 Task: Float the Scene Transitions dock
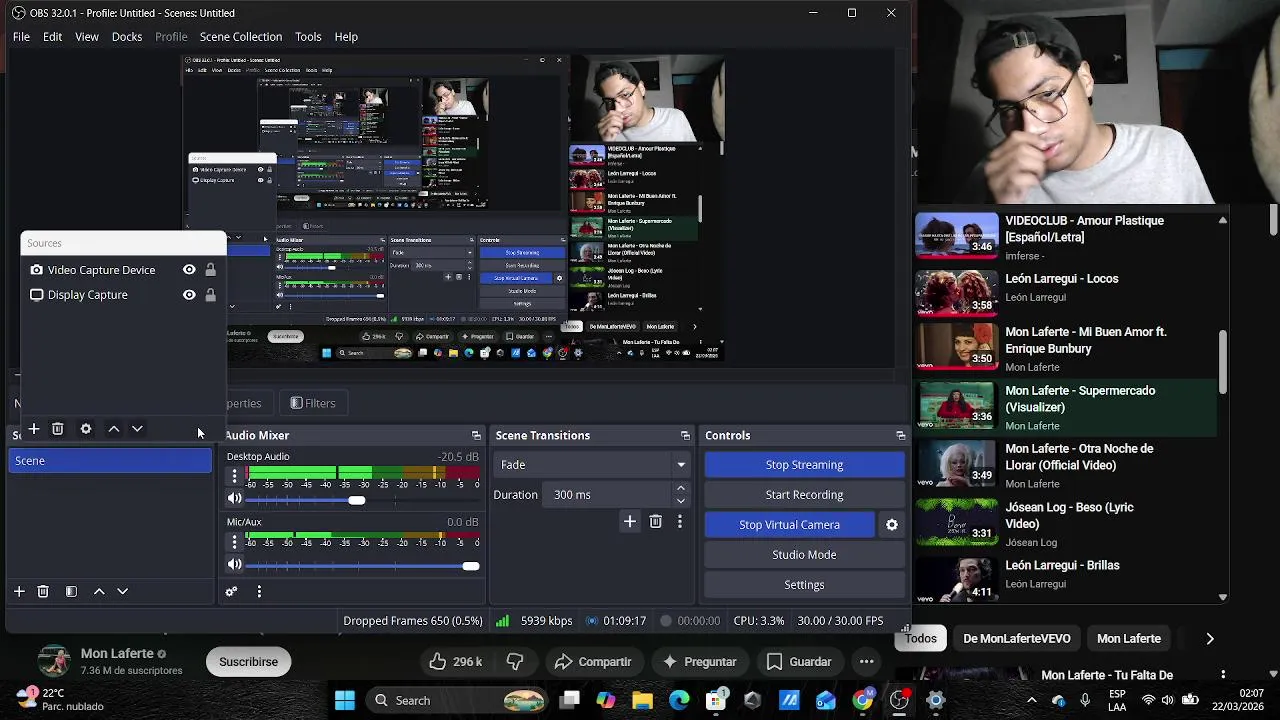coord(685,435)
